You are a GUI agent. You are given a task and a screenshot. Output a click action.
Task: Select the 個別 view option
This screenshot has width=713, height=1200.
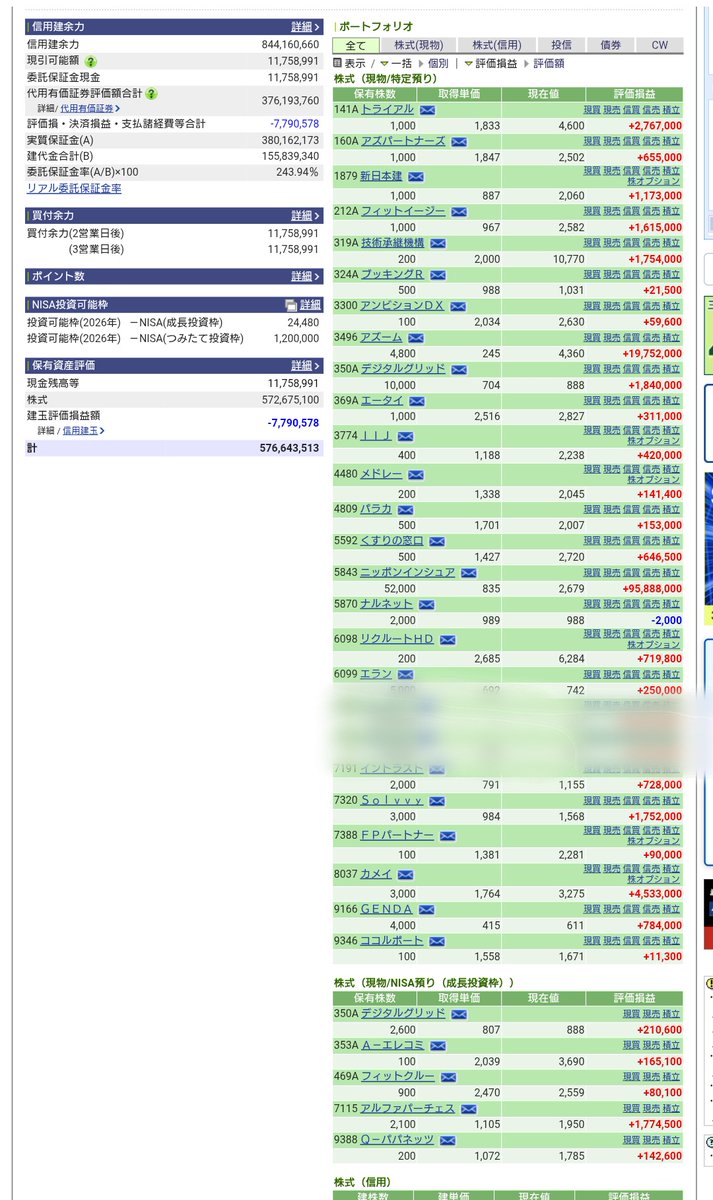click(438, 63)
